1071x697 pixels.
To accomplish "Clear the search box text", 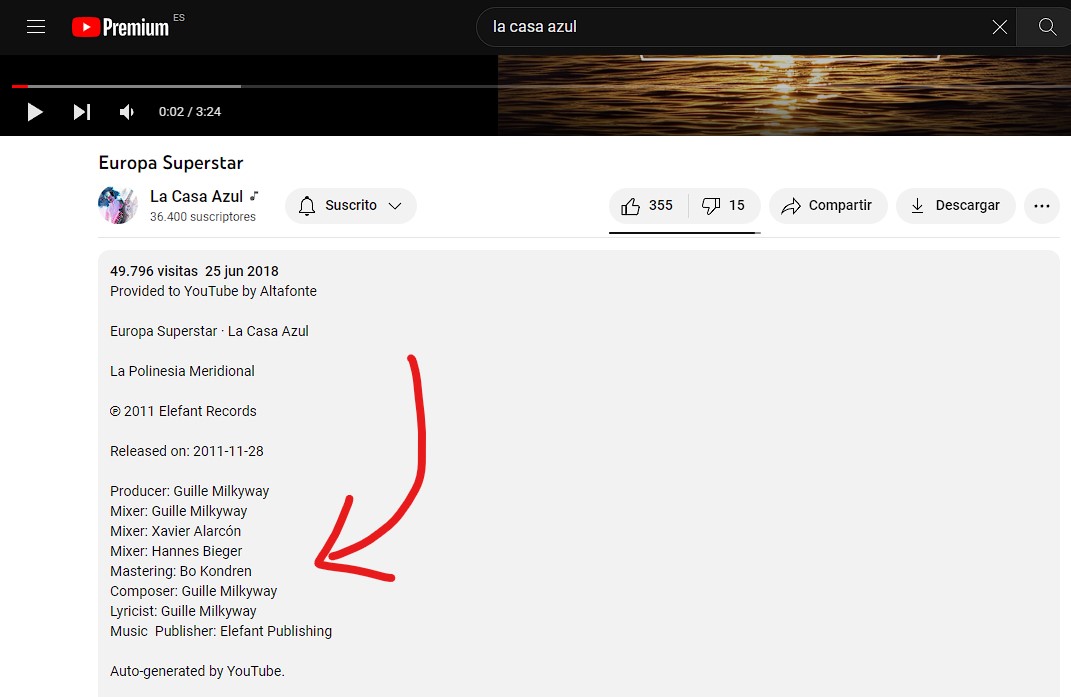I will (x=999, y=27).
